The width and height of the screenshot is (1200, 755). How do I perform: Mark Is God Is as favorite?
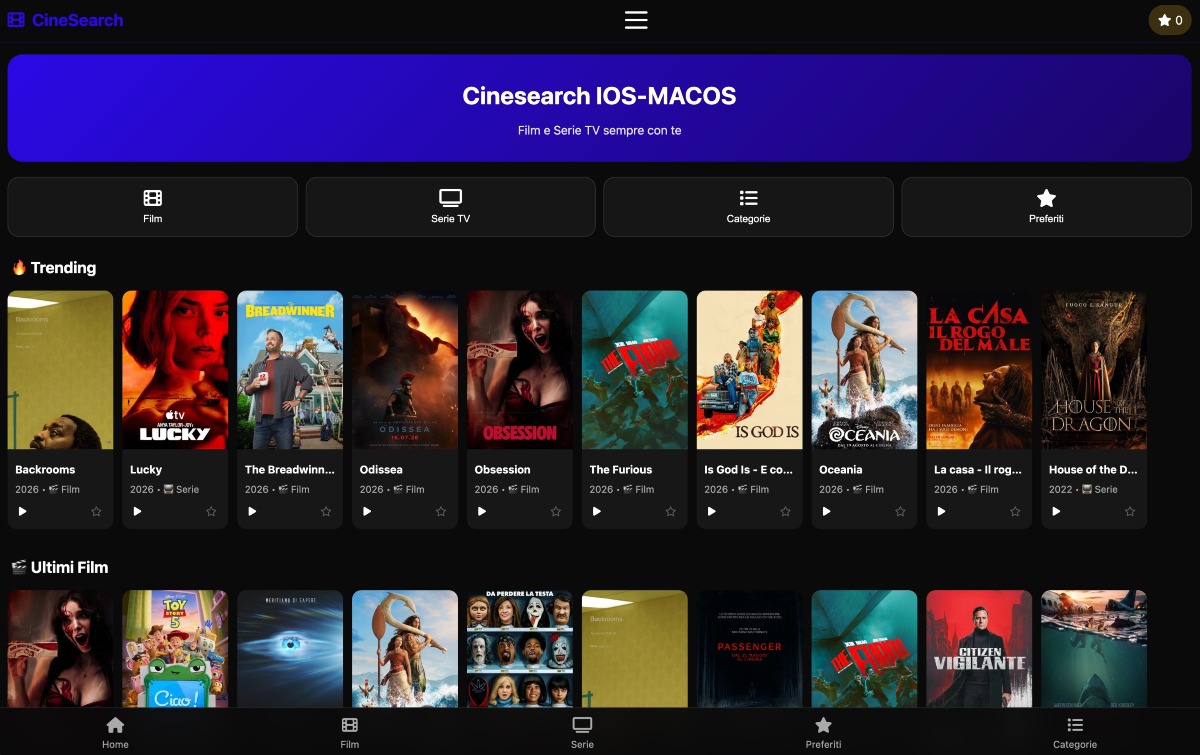click(786, 511)
